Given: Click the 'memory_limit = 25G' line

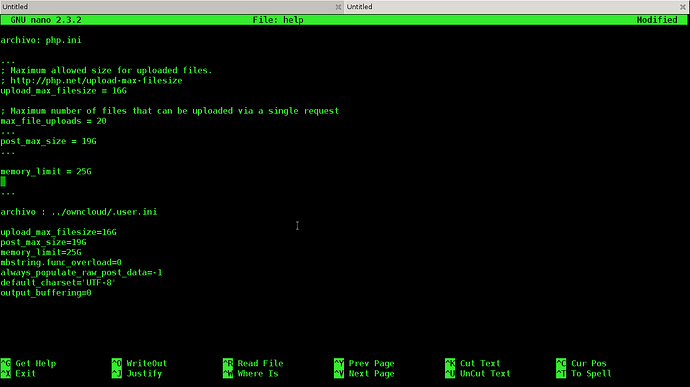Looking at the screenshot, I should [46, 172].
